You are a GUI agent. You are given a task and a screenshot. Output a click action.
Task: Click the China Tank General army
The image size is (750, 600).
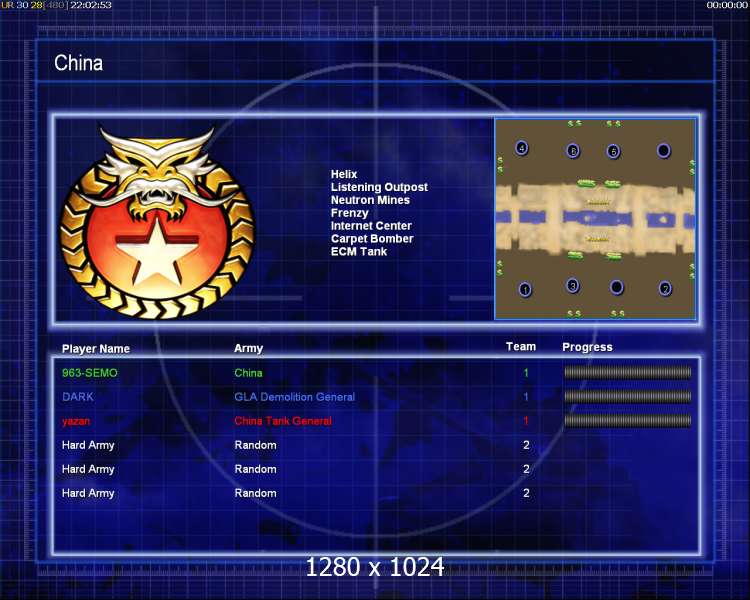[283, 421]
